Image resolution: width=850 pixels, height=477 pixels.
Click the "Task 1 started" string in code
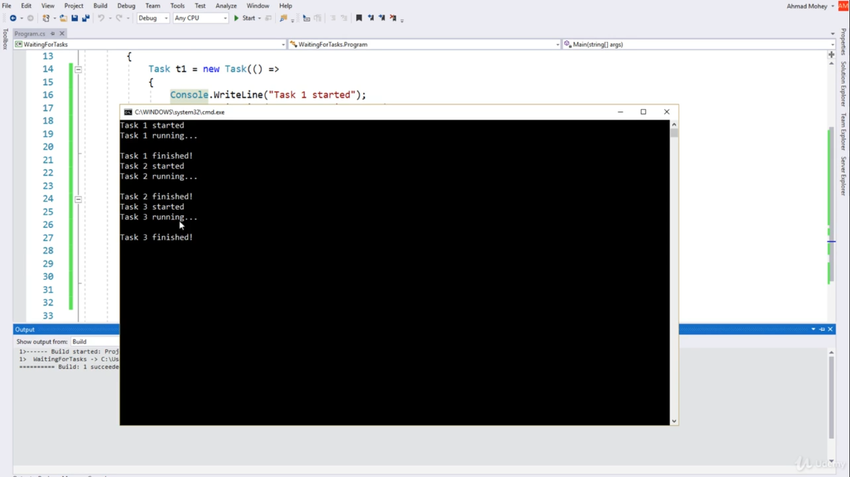(x=312, y=95)
